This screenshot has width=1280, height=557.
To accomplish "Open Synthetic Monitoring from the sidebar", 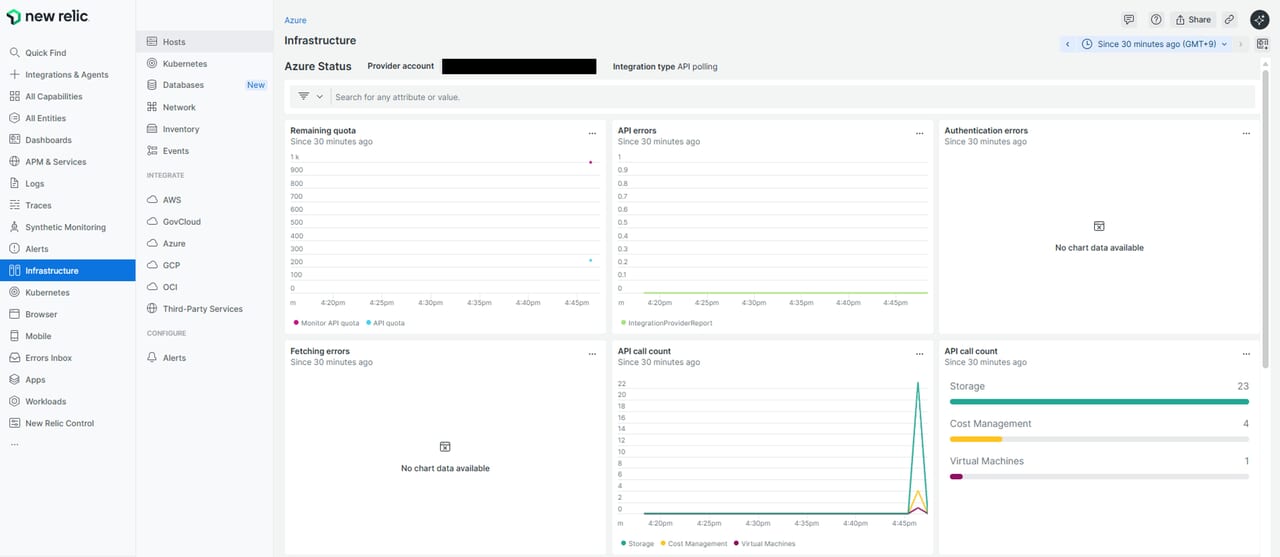I will (x=65, y=227).
